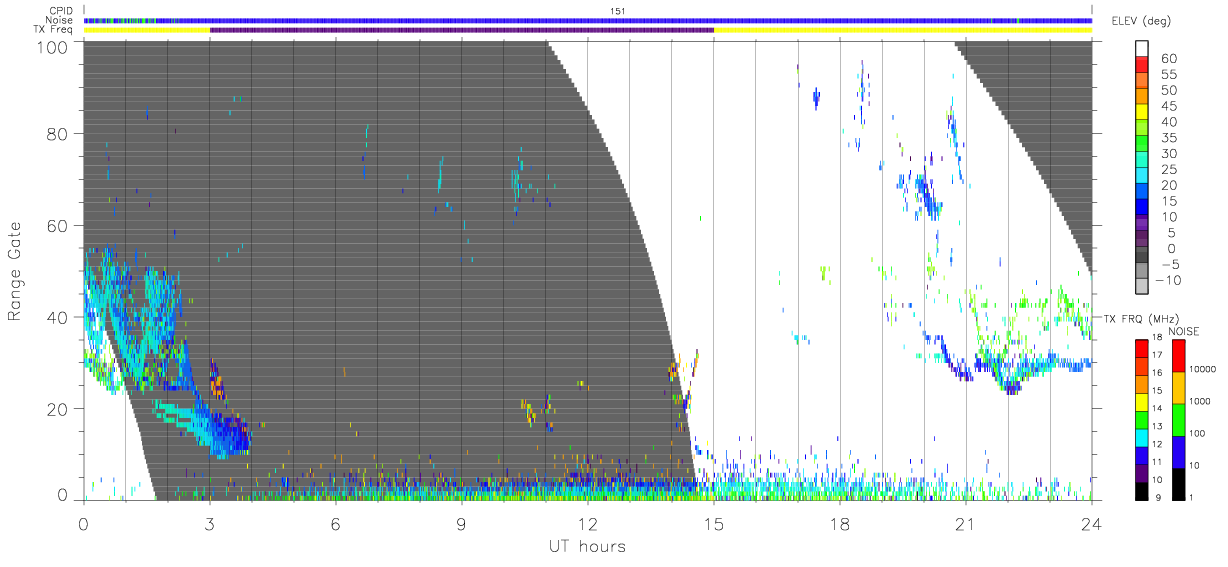Click the 'ELEV (deg)' legend title
This screenshot has height=567, width=1228.
click(1141, 20)
